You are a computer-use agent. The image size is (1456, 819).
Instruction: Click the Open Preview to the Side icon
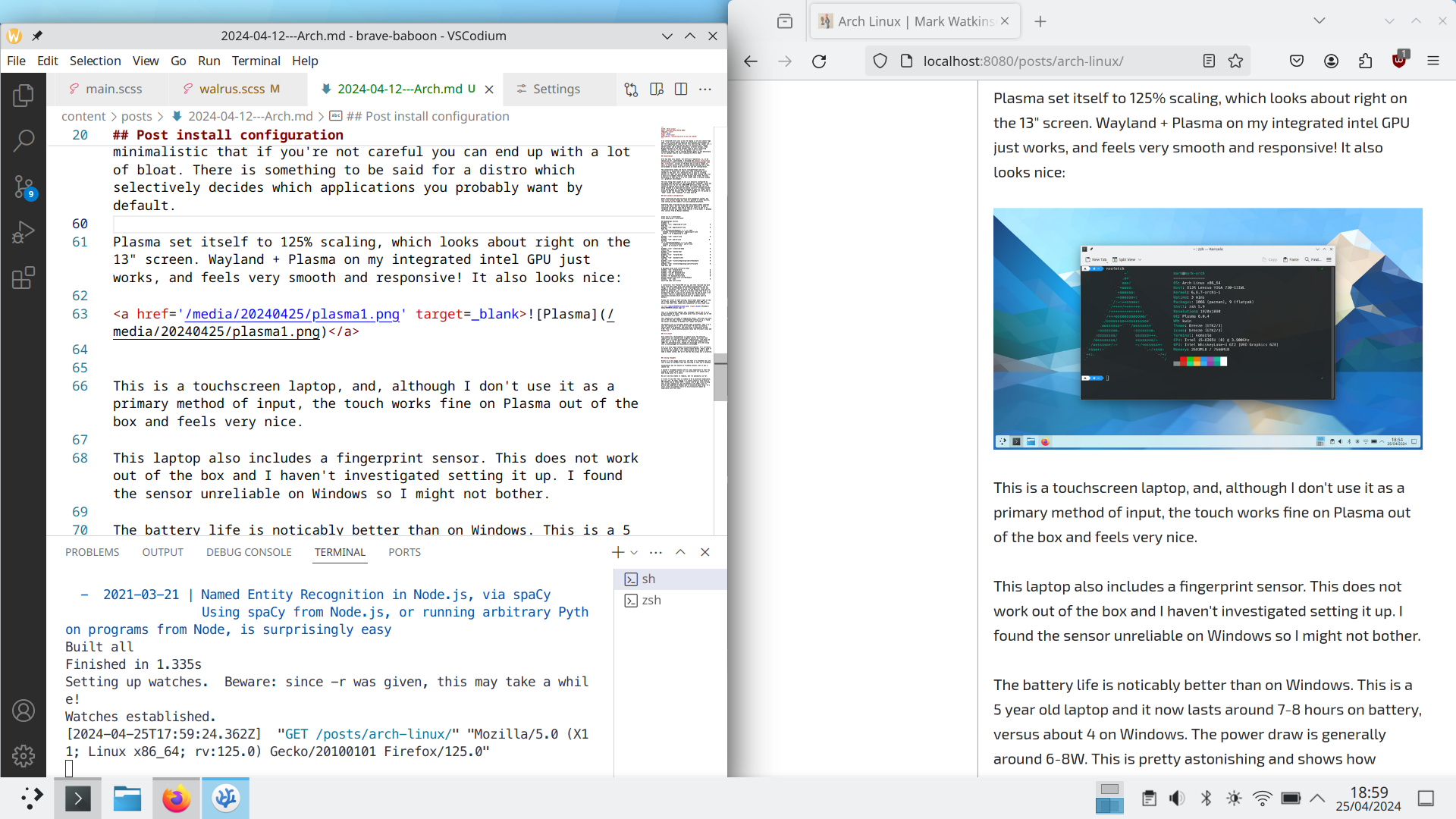tap(657, 89)
